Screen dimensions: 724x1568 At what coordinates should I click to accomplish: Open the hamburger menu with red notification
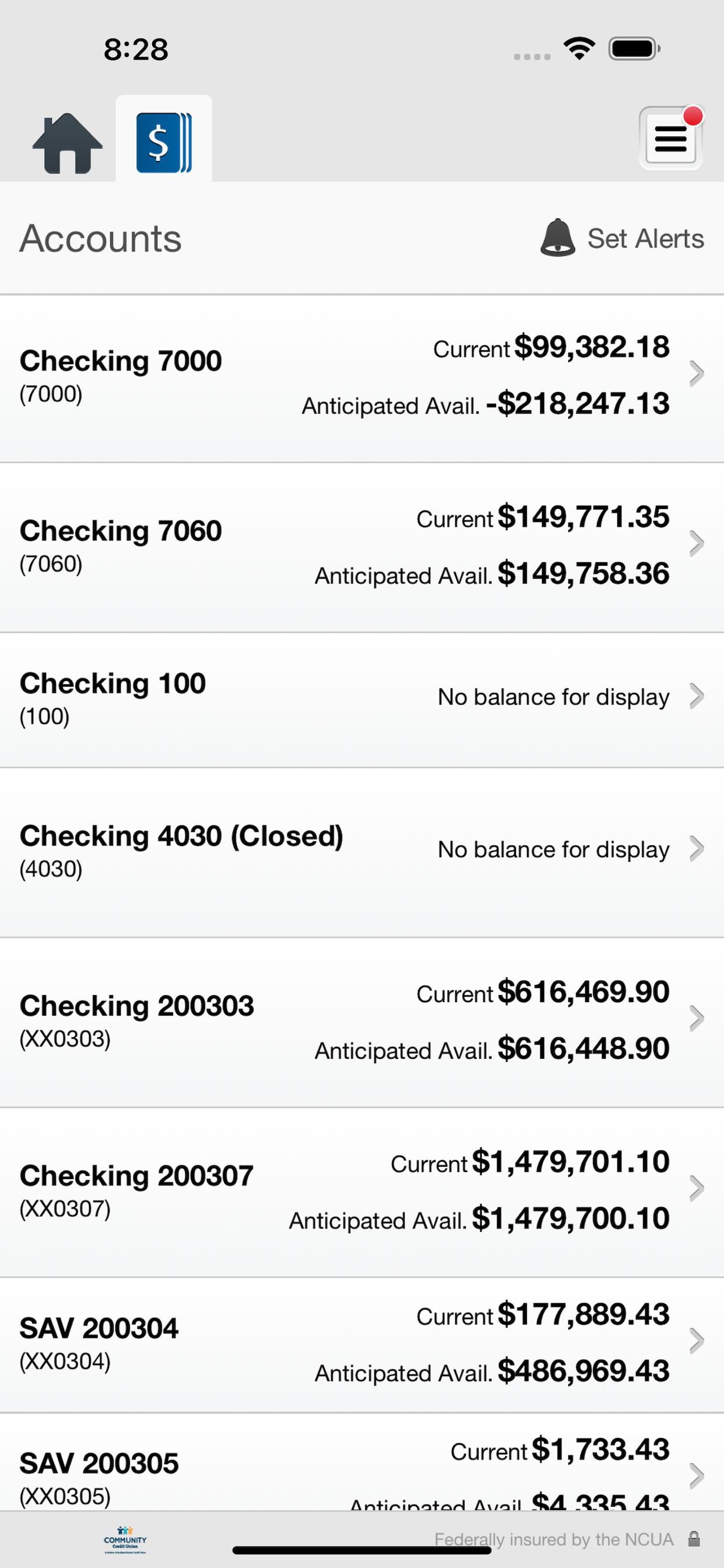[x=671, y=137]
